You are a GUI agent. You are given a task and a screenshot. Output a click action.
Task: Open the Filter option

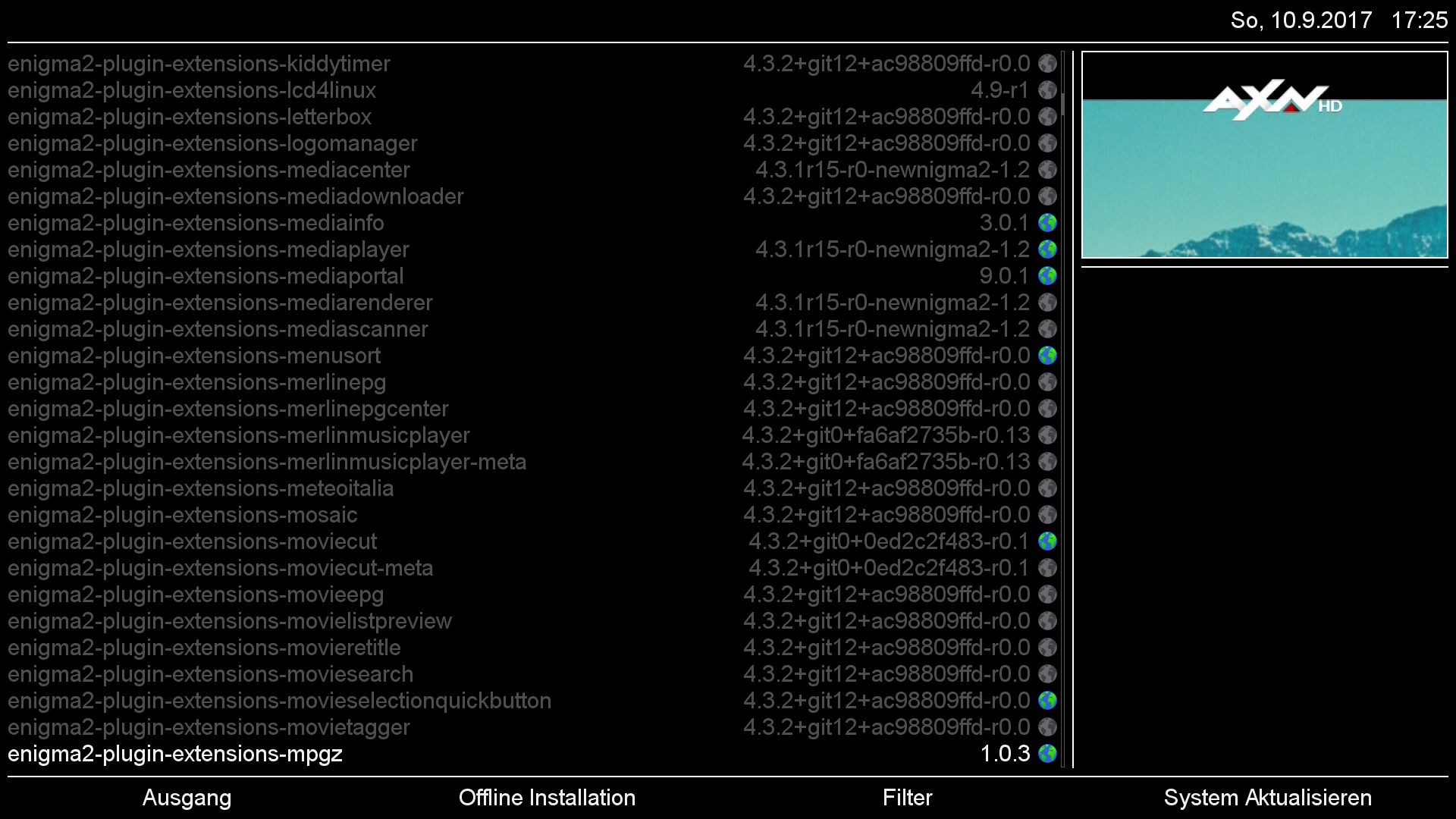coord(907,798)
